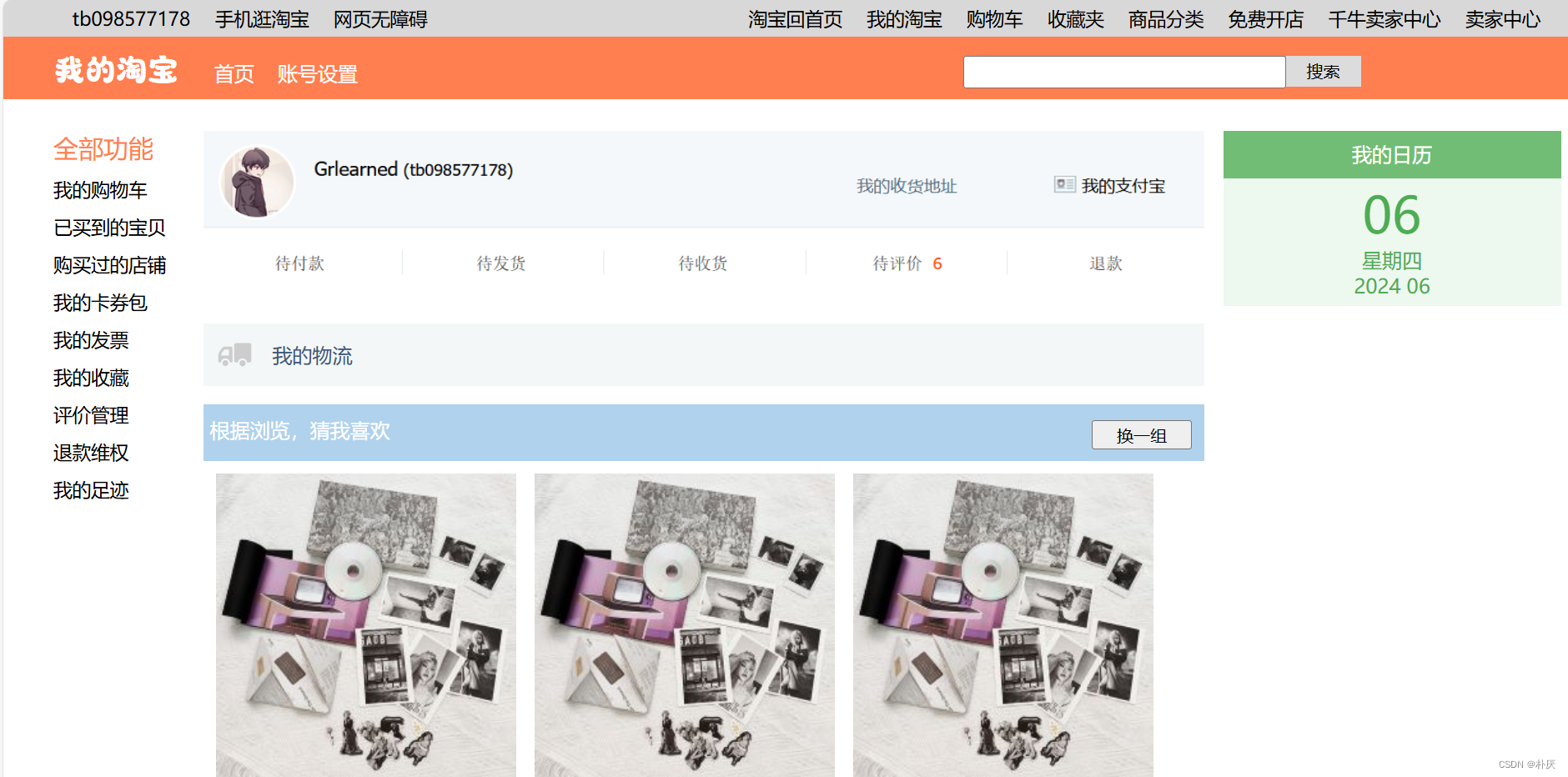Viewport: 1568px width, 777px height.
Task: Open 卖家中心 in the top navigation
Action: [1503, 19]
